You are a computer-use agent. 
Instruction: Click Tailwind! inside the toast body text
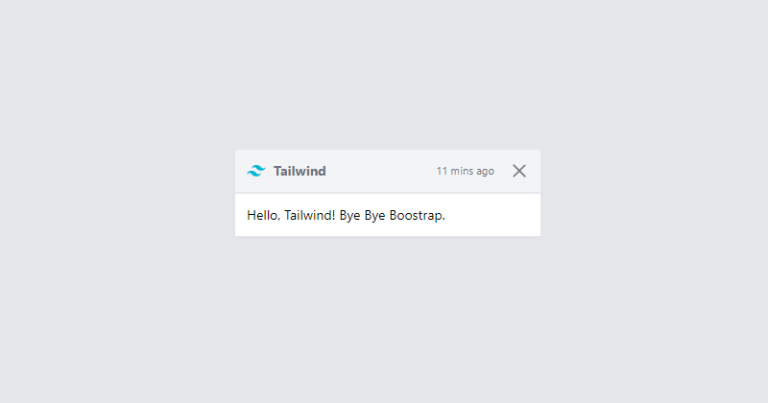click(x=310, y=215)
